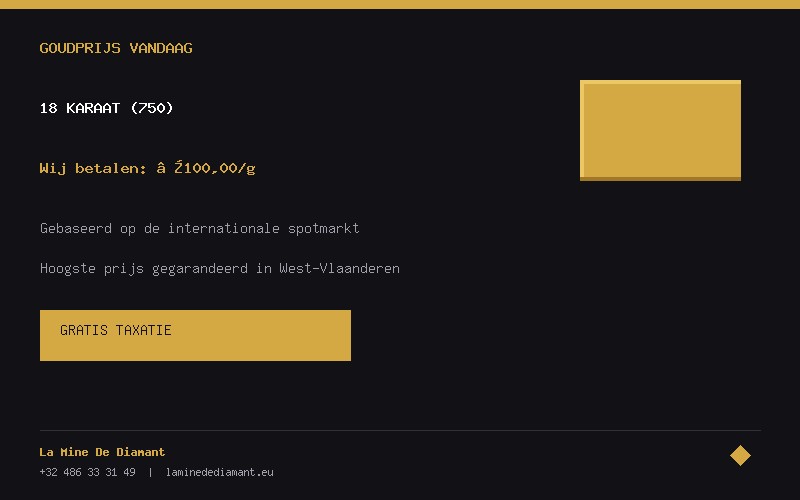Click the 18 KARAAT label
This screenshot has width=800, height=500.
[x=80, y=108]
